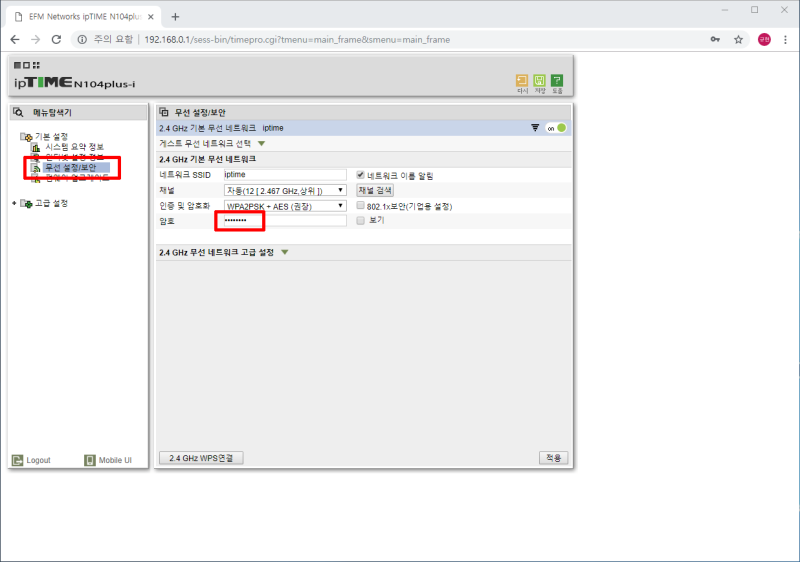Select the 무선 설정/보안 menu item

click(x=70, y=168)
